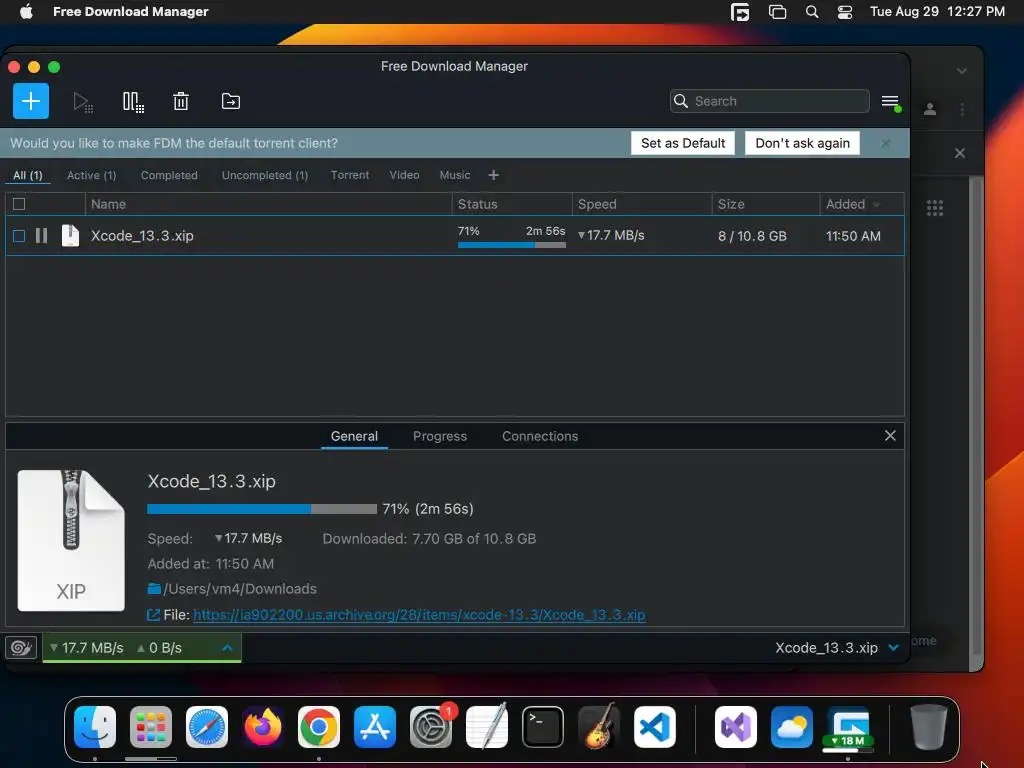This screenshot has height=768, width=1024.
Task: Click the trash delete download icon
Action: click(x=181, y=101)
